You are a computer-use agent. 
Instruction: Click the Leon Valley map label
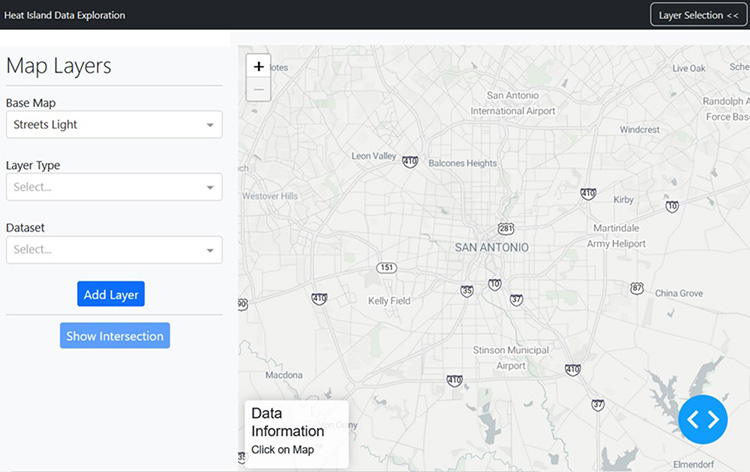tap(374, 156)
